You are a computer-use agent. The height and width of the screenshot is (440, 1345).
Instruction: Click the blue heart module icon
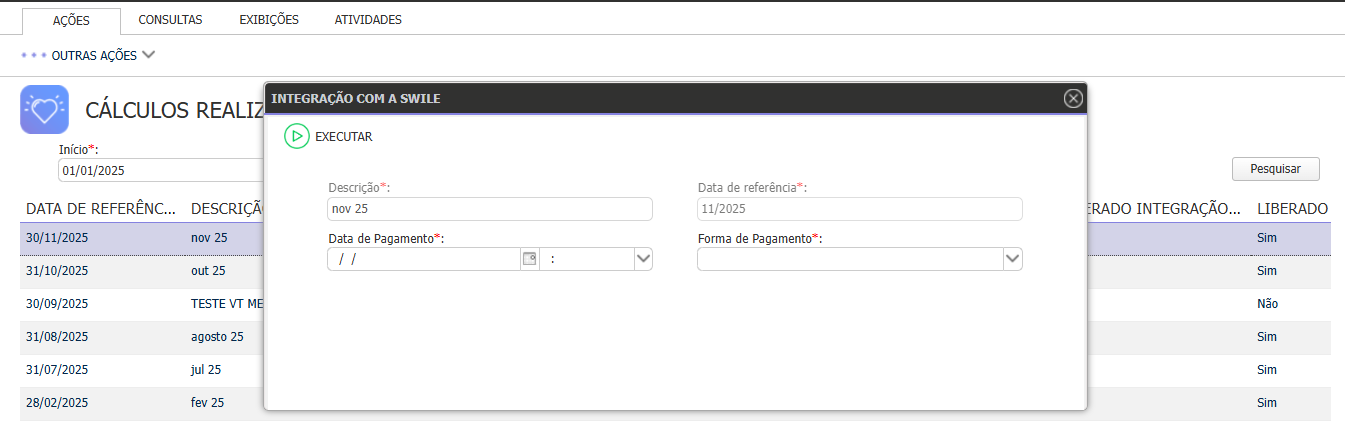[x=44, y=109]
